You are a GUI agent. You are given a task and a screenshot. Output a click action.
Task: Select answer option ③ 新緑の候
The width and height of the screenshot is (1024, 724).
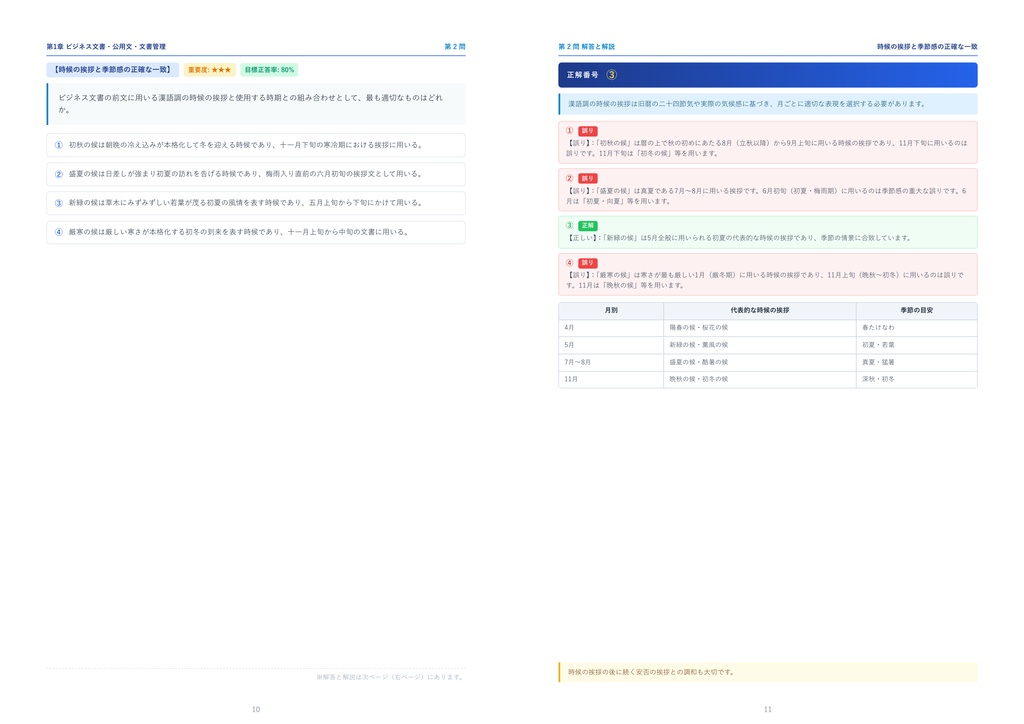pos(256,203)
